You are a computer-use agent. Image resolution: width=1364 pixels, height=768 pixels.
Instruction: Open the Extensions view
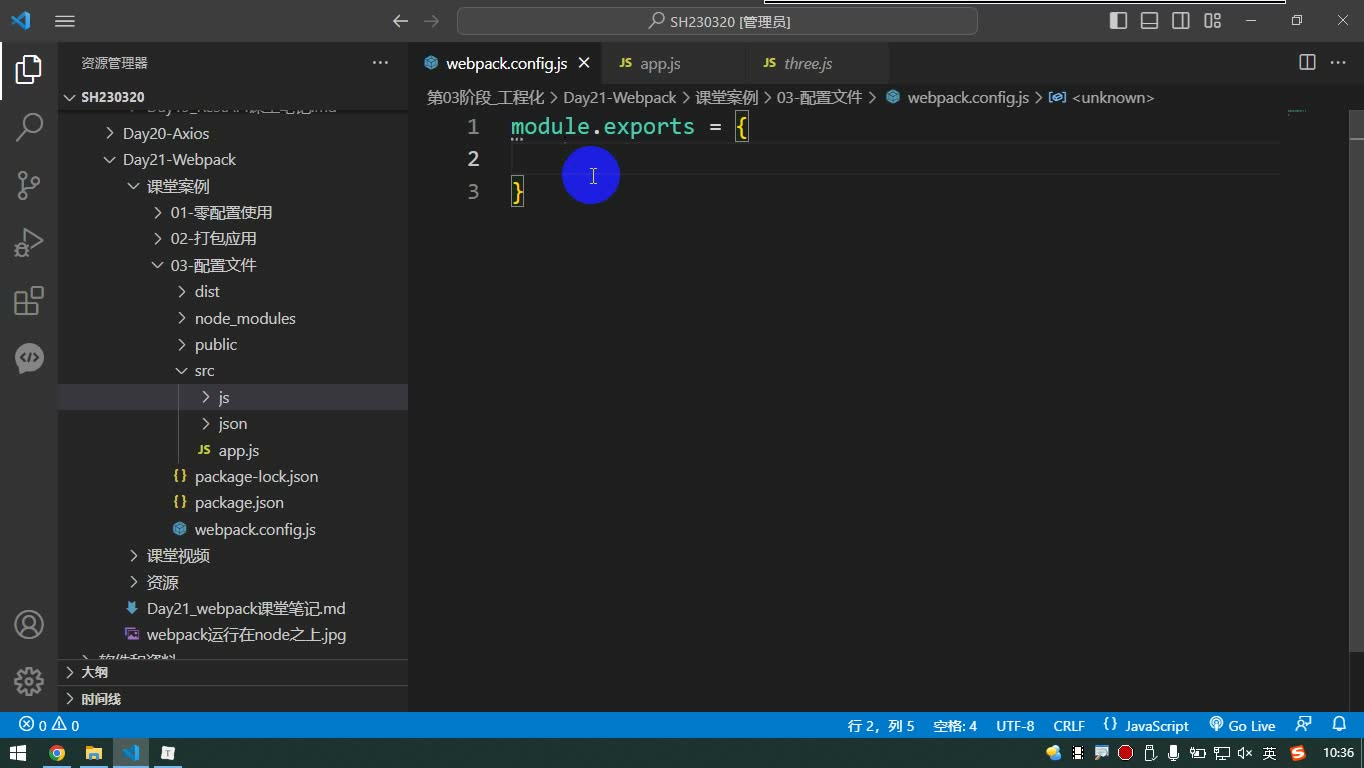click(x=29, y=301)
